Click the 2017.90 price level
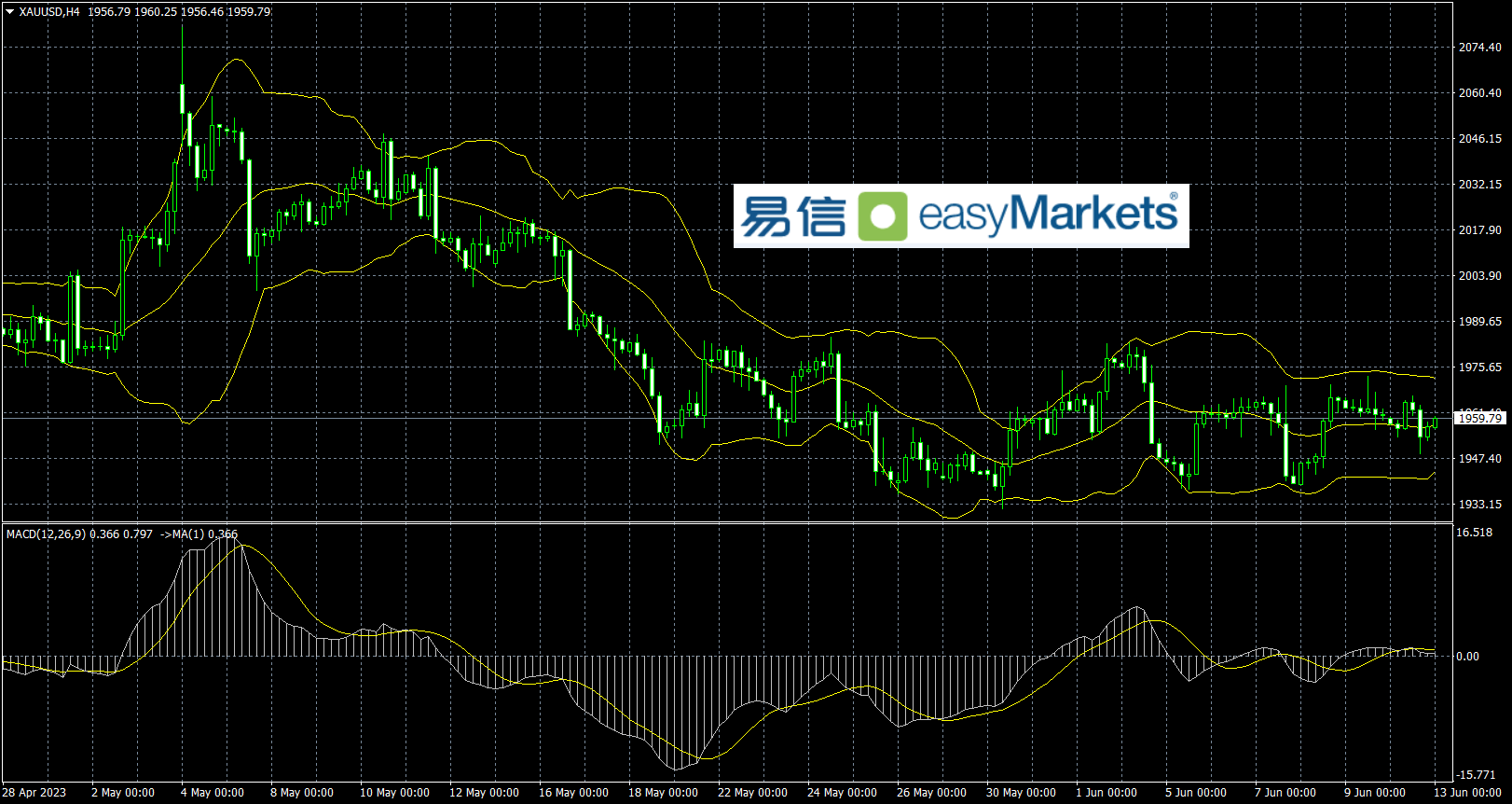The width and height of the screenshot is (1512, 804). 1480,230
